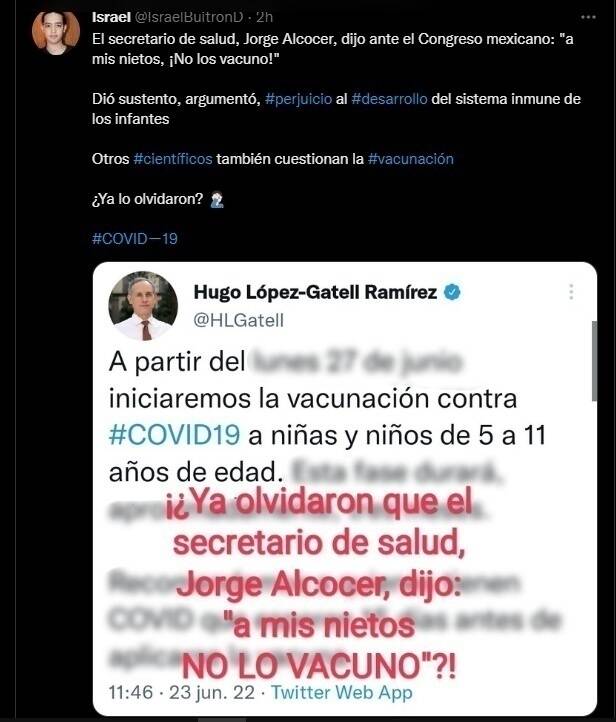Open the #desarrollo hashtag
Image resolution: width=616 pixels, height=722 pixels.
[x=389, y=99]
